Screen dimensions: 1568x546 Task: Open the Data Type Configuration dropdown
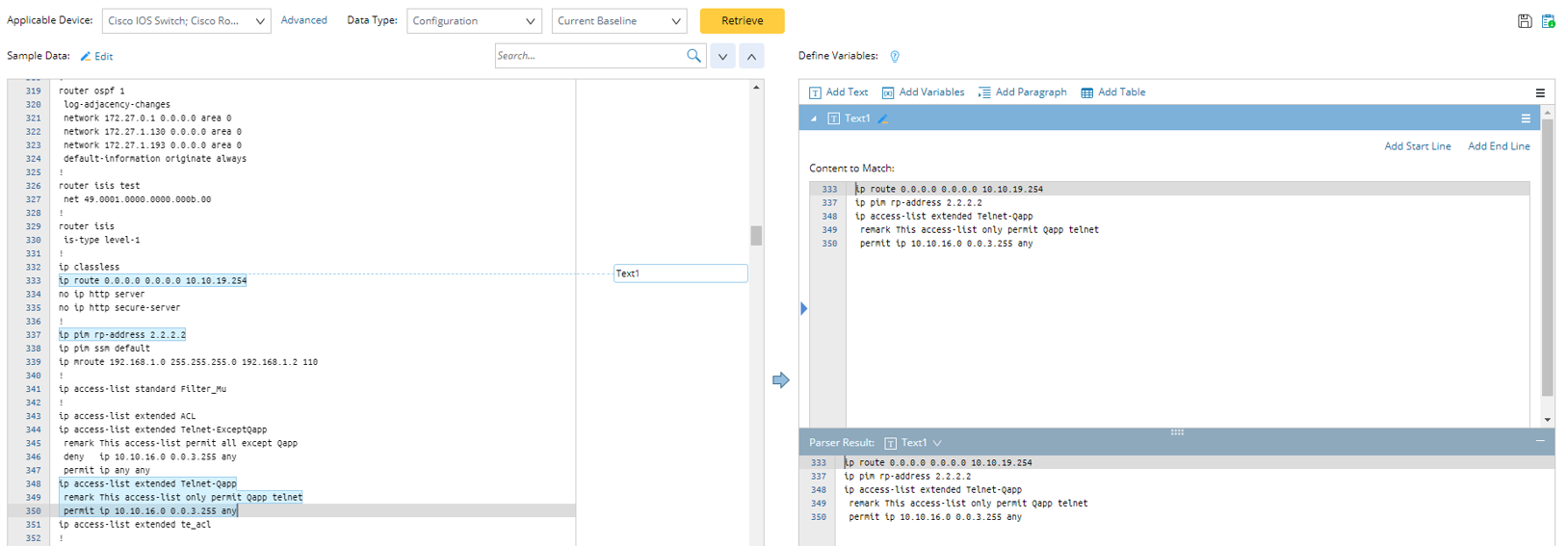474,21
